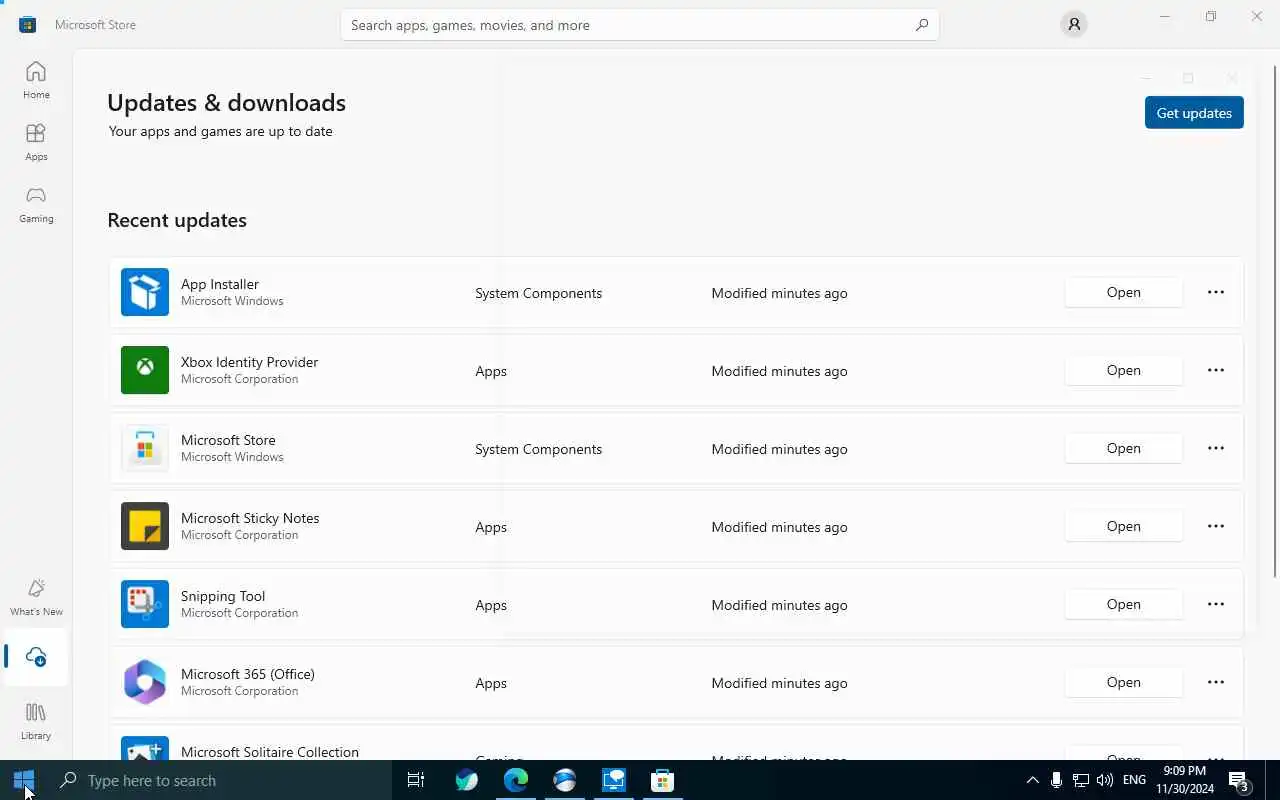Click the Recent updates heading

(177, 220)
